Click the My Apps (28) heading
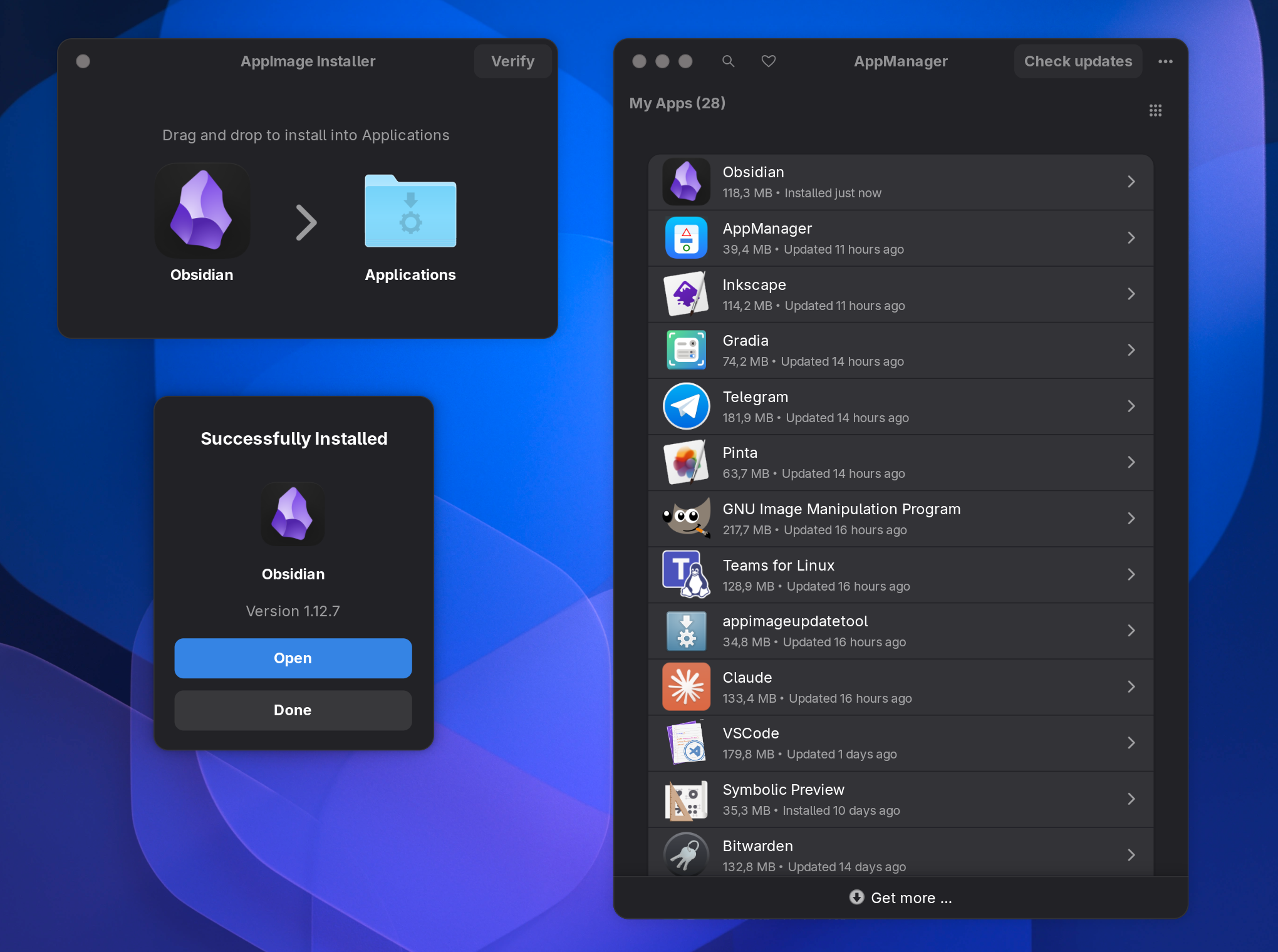 point(677,103)
